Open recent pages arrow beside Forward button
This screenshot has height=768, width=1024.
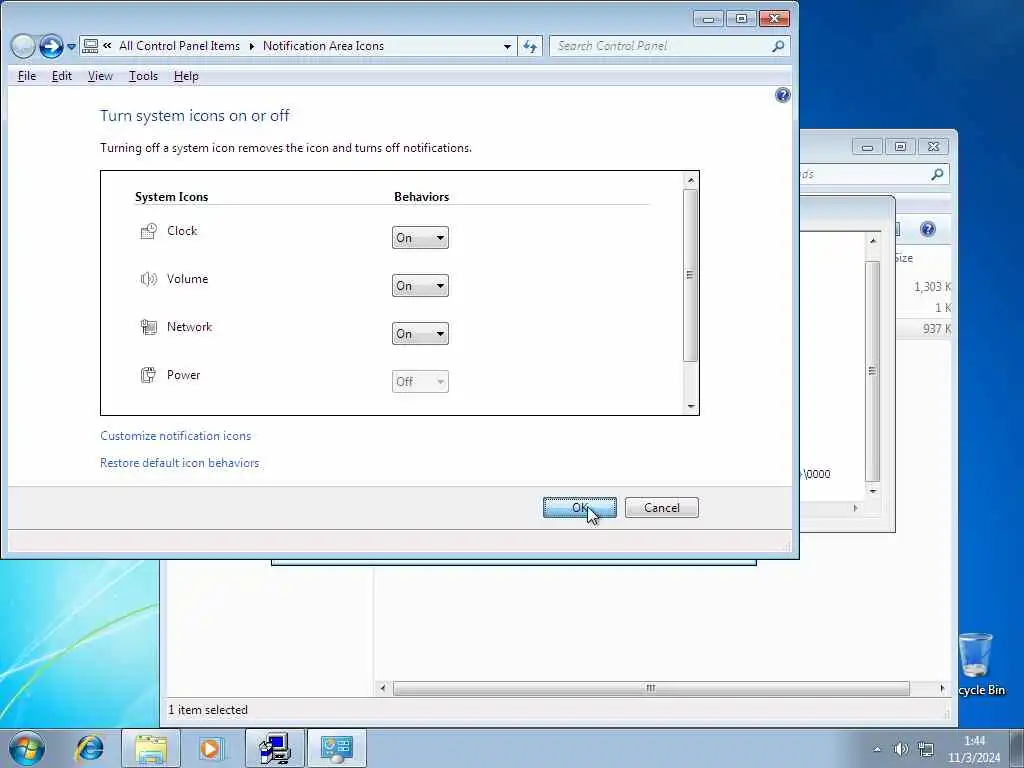71,46
